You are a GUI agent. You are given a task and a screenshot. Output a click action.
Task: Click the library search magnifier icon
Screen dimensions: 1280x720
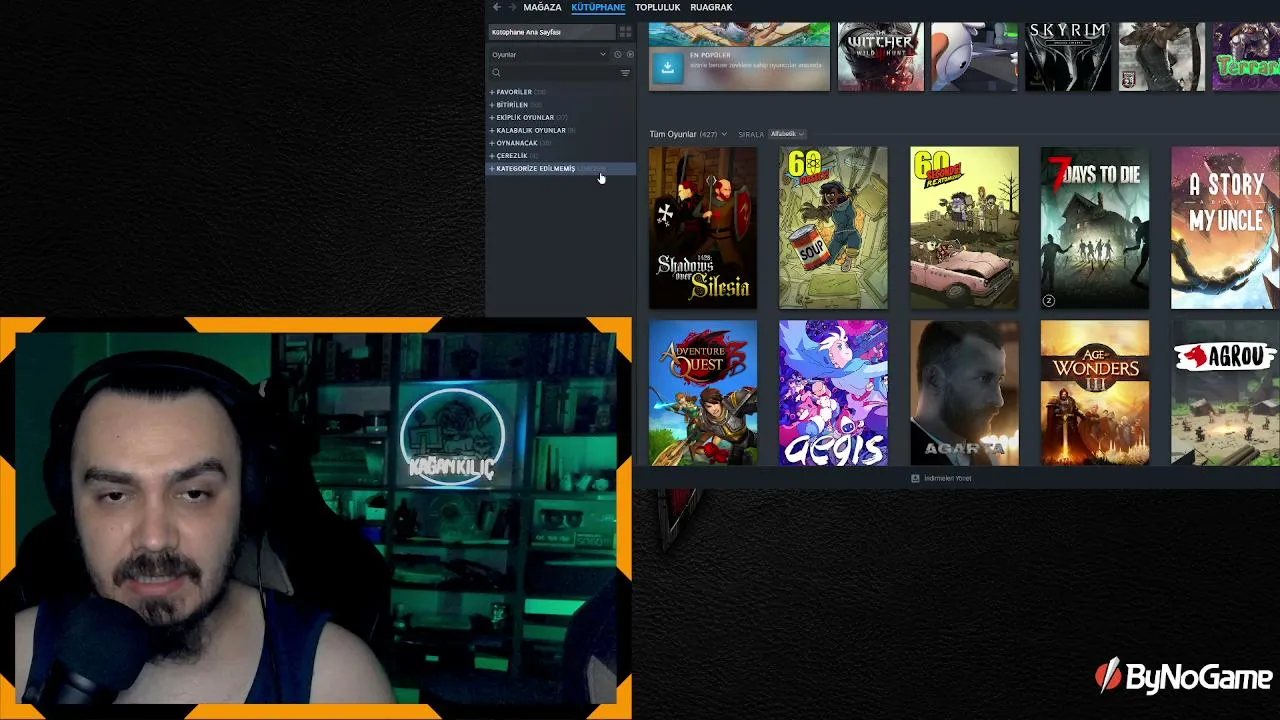pyautogui.click(x=496, y=73)
